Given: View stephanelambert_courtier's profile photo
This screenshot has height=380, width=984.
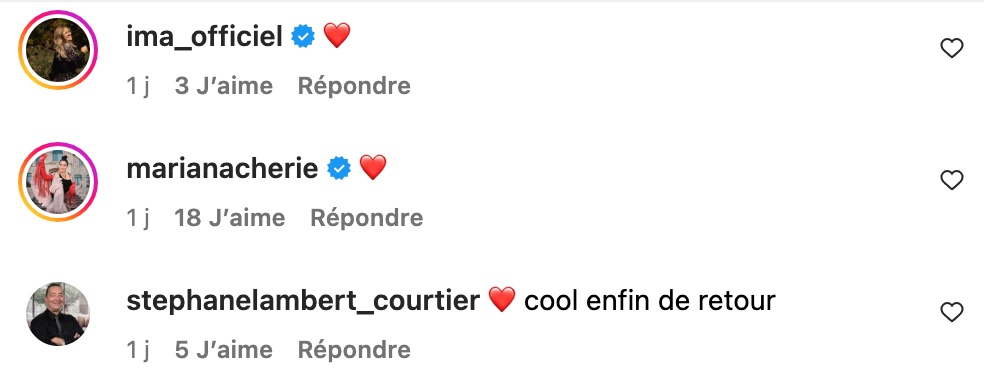Looking at the screenshot, I should tap(58, 314).
